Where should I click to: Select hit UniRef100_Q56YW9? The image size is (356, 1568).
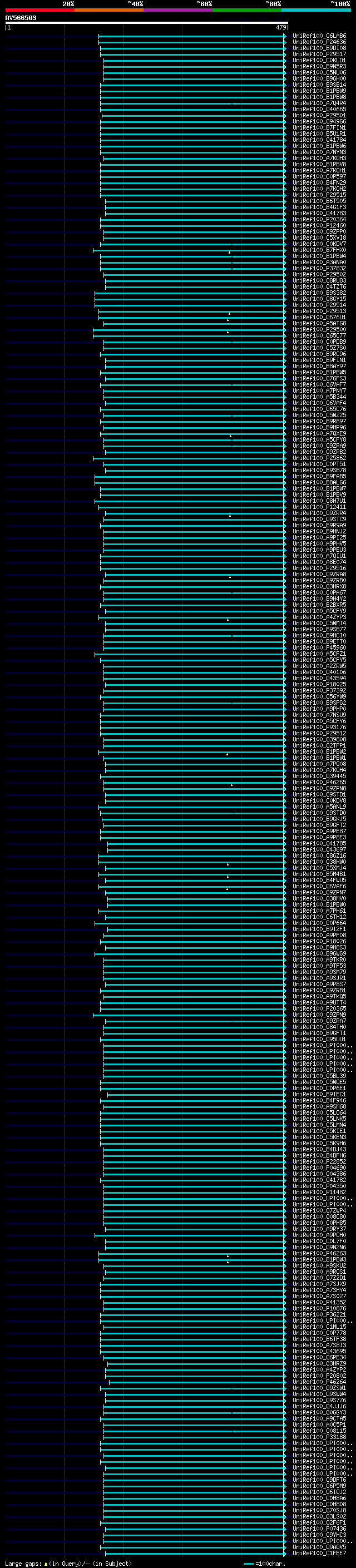pos(319,696)
